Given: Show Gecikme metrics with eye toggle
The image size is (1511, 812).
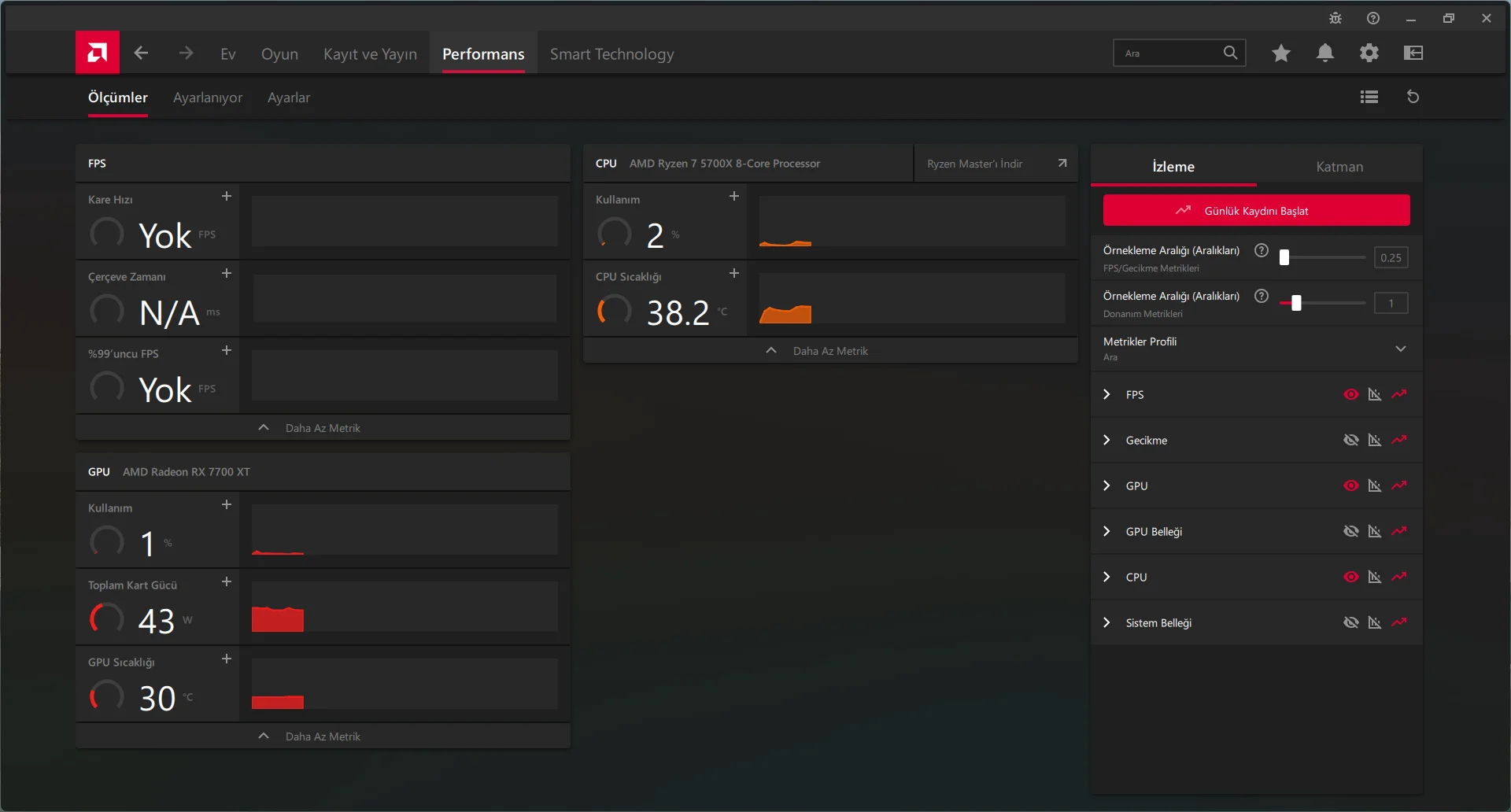Looking at the screenshot, I should point(1350,440).
